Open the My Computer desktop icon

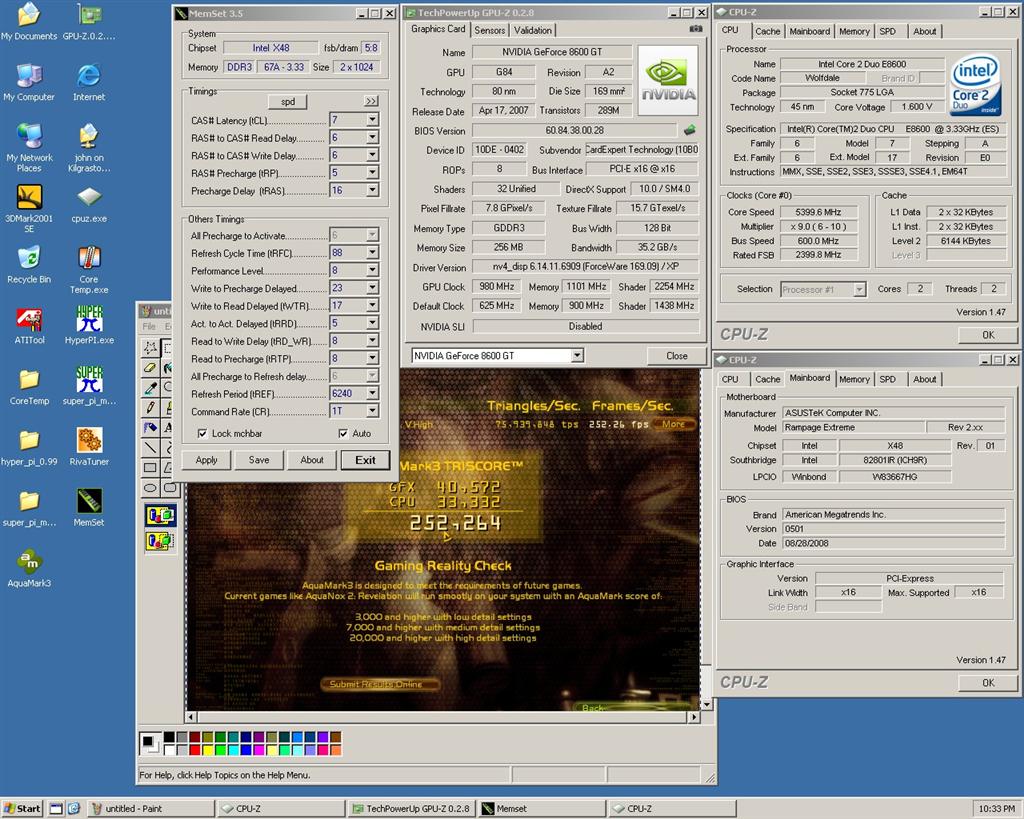tap(29, 82)
